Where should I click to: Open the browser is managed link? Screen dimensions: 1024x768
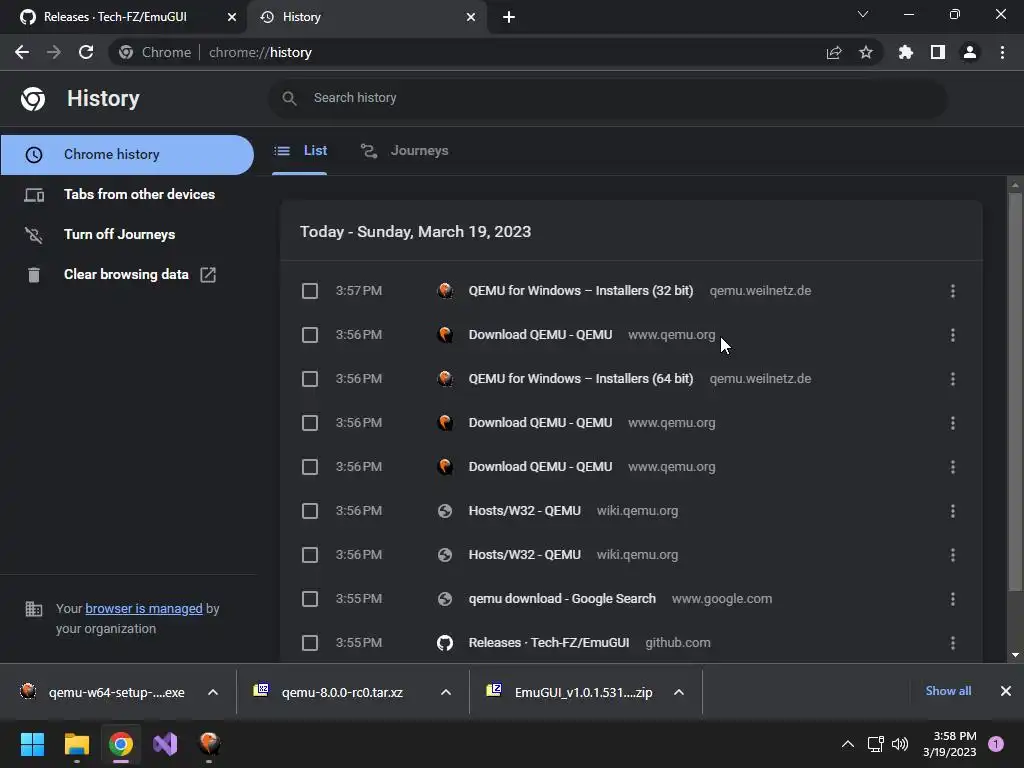(144, 609)
